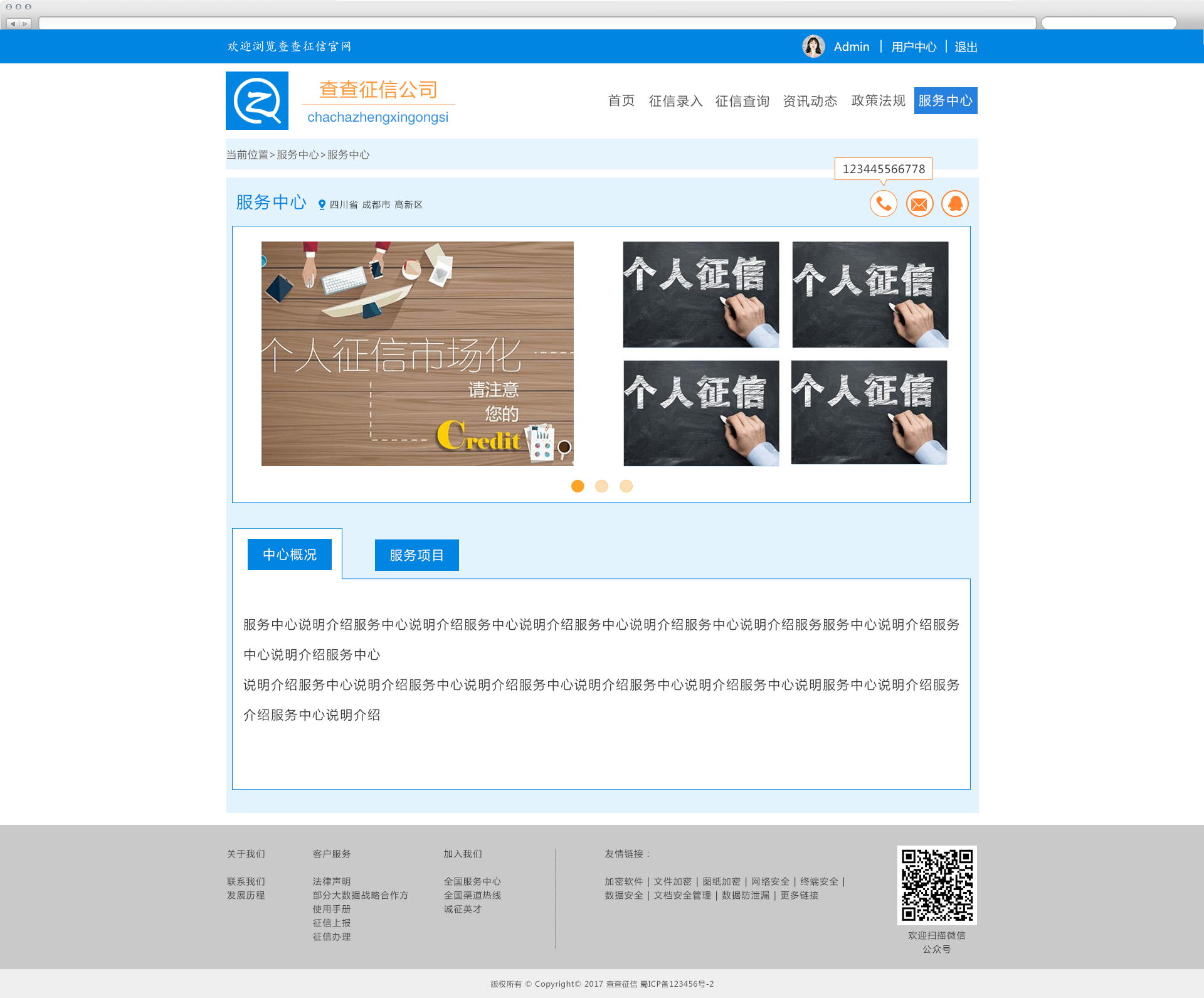Click 全国服务中心 footer link
The width and height of the screenshot is (1204, 998).
(472, 881)
